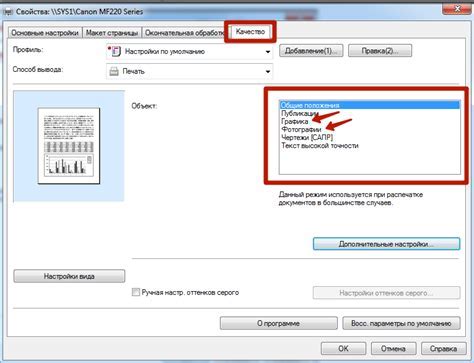Click the Отмена button
The height and width of the screenshot is (363, 474).
[394, 348]
